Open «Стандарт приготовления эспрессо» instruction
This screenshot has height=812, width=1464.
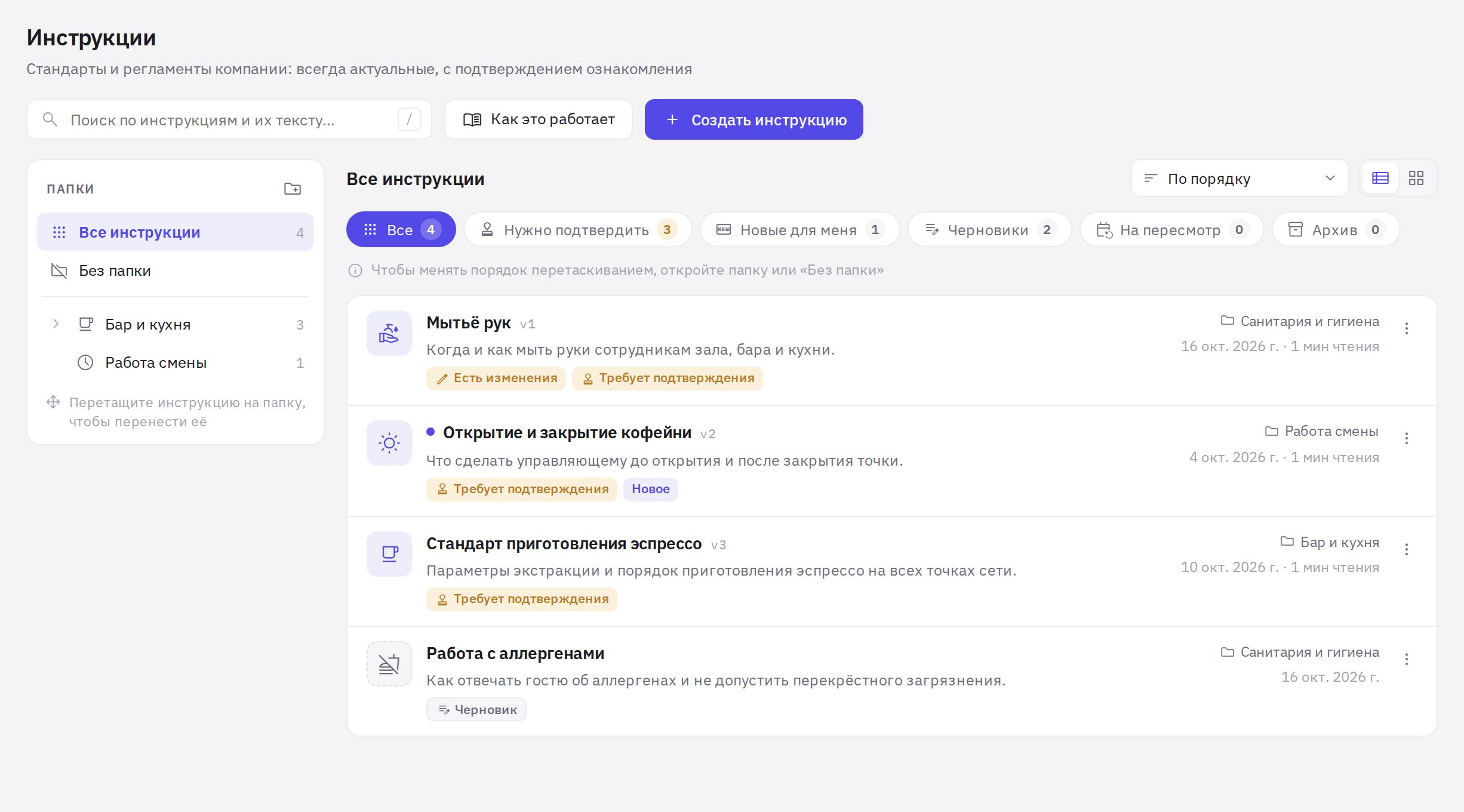tap(564, 544)
